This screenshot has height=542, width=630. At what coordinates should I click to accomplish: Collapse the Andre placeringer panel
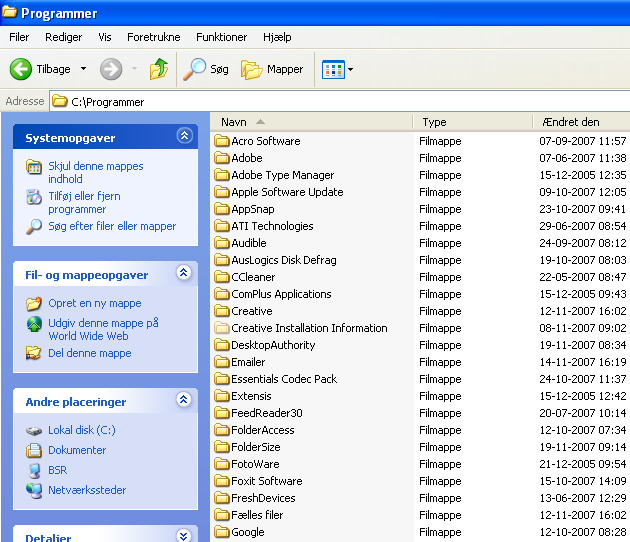tap(184, 400)
